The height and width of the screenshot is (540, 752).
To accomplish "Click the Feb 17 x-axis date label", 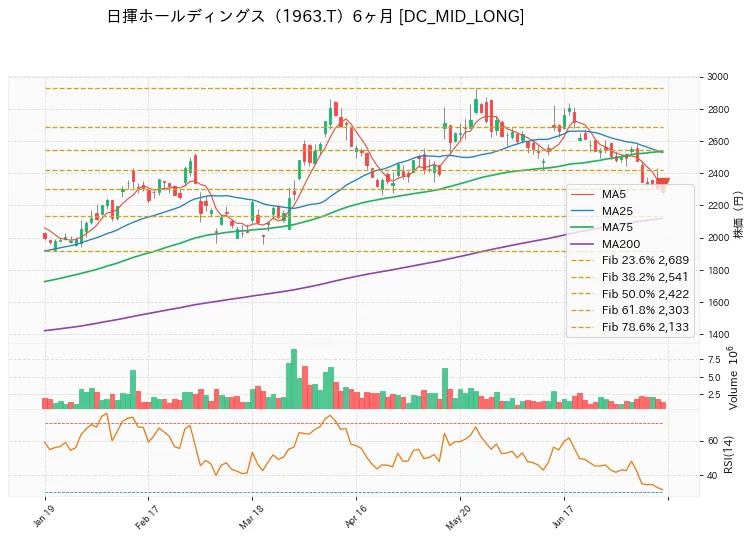I will 146,517.
